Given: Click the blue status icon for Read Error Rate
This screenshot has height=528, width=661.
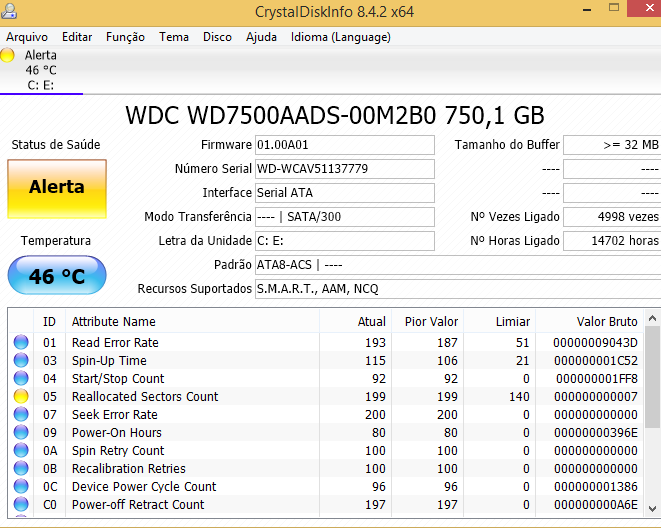Looking at the screenshot, I should tap(21, 342).
